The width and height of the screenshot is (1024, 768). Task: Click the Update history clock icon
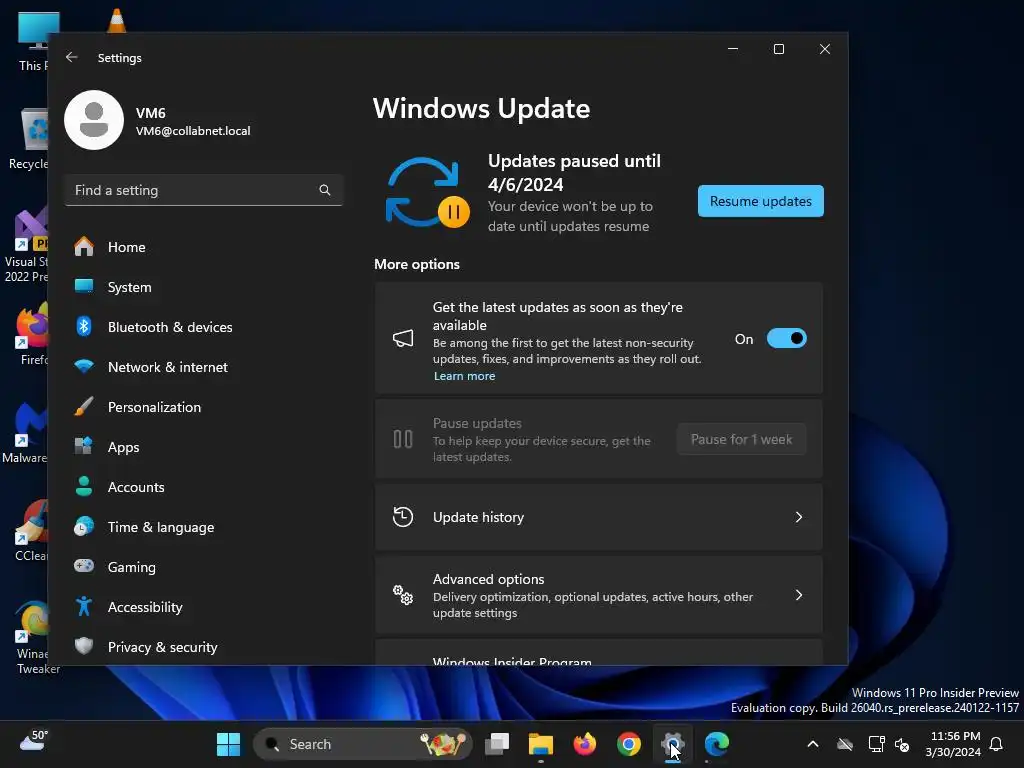[402, 517]
